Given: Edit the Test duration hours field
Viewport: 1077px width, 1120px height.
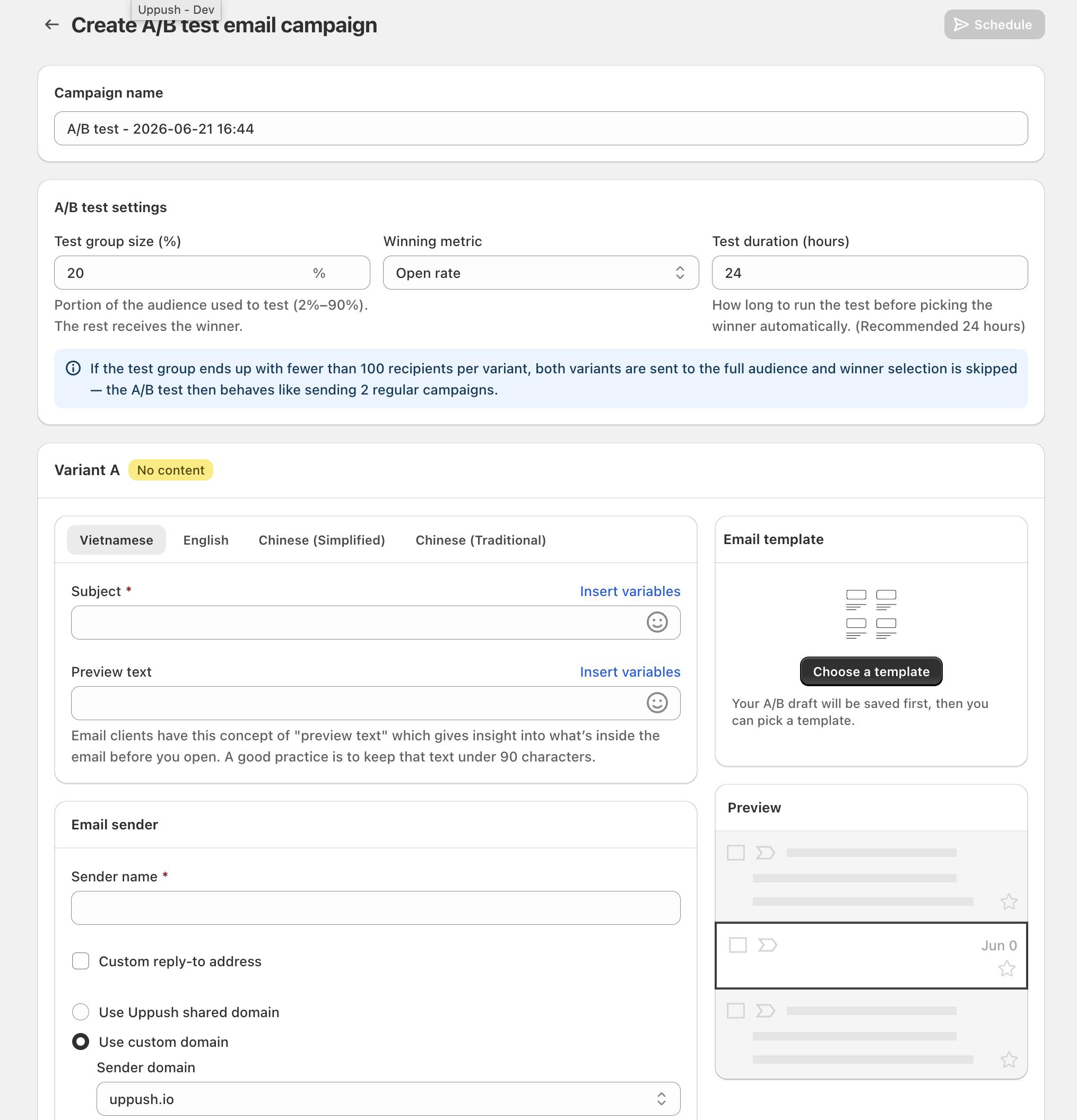Looking at the screenshot, I should click(870, 273).
